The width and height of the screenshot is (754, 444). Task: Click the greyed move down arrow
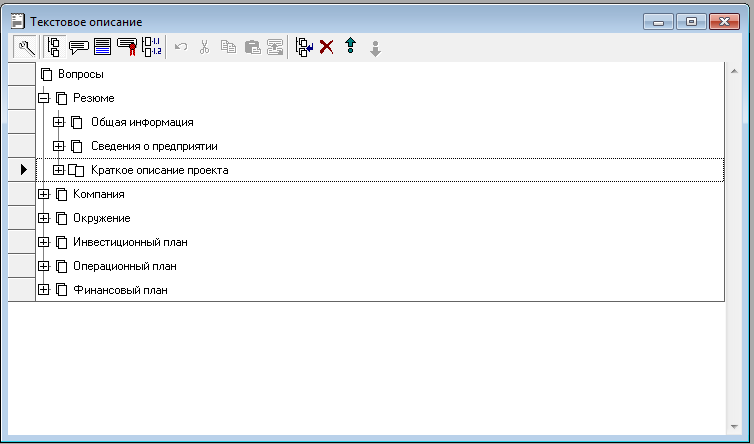(376, 49)
